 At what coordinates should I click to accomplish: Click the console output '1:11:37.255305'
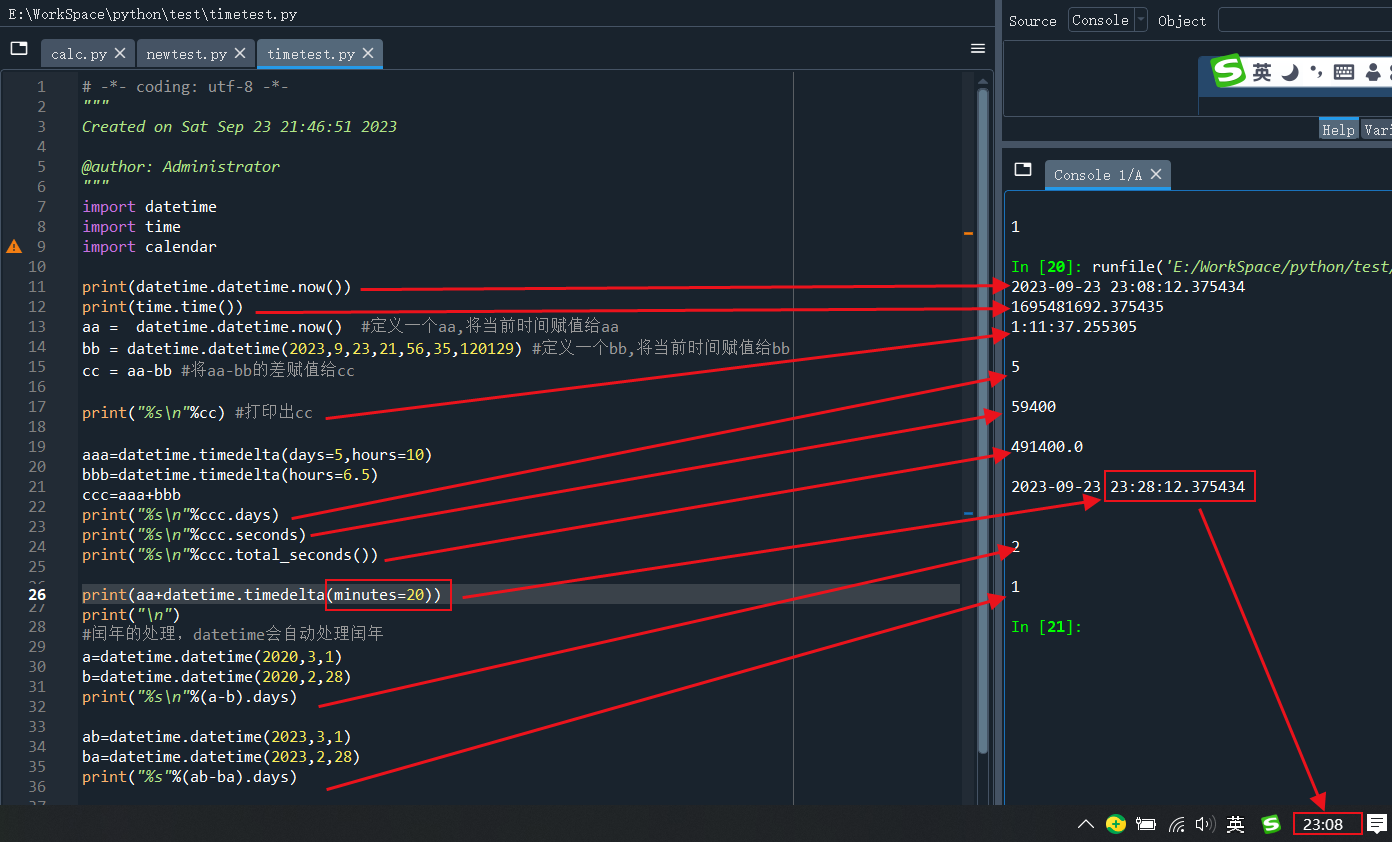tap(1073, 326)
